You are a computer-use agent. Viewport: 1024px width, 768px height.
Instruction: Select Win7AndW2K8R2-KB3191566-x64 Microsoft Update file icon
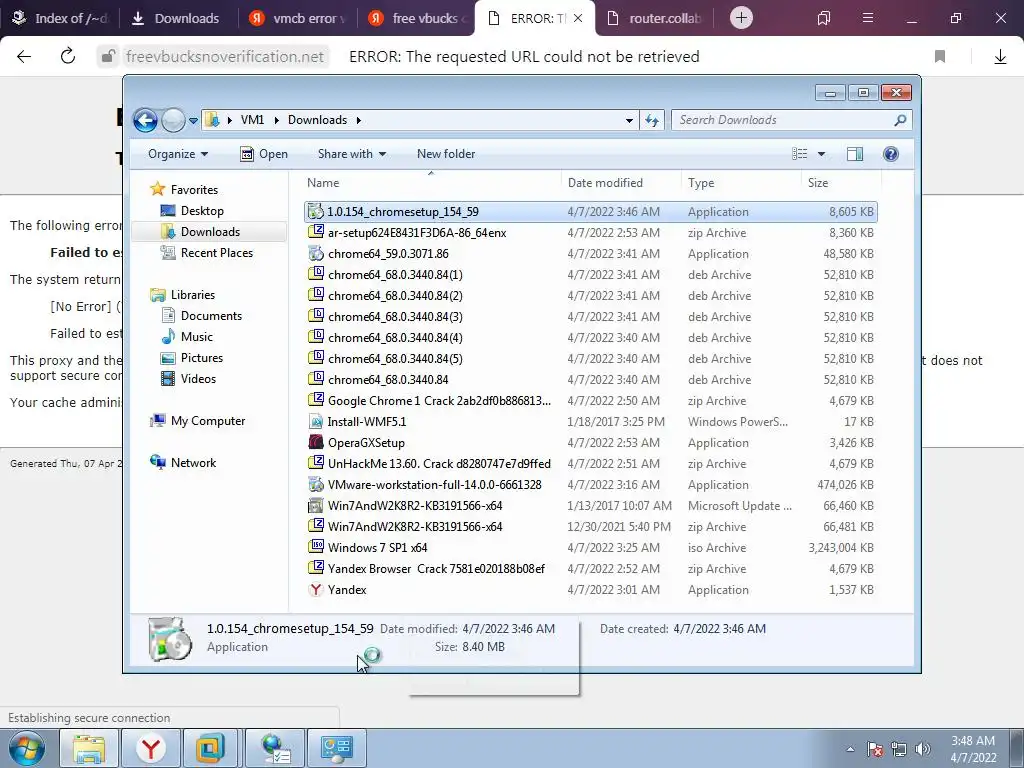[x=316, y=505]
